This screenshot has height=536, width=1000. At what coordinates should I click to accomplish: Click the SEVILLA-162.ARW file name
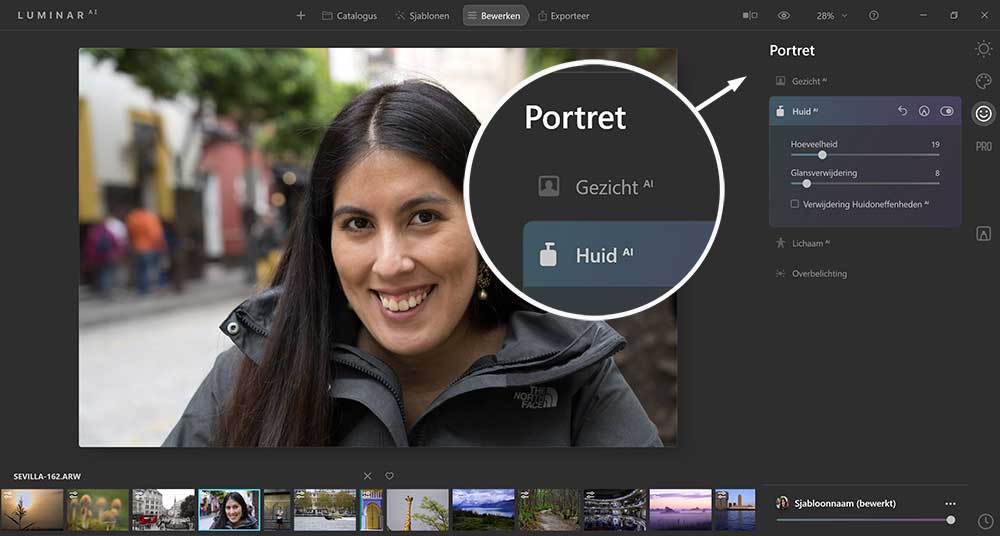pos(47,477)
